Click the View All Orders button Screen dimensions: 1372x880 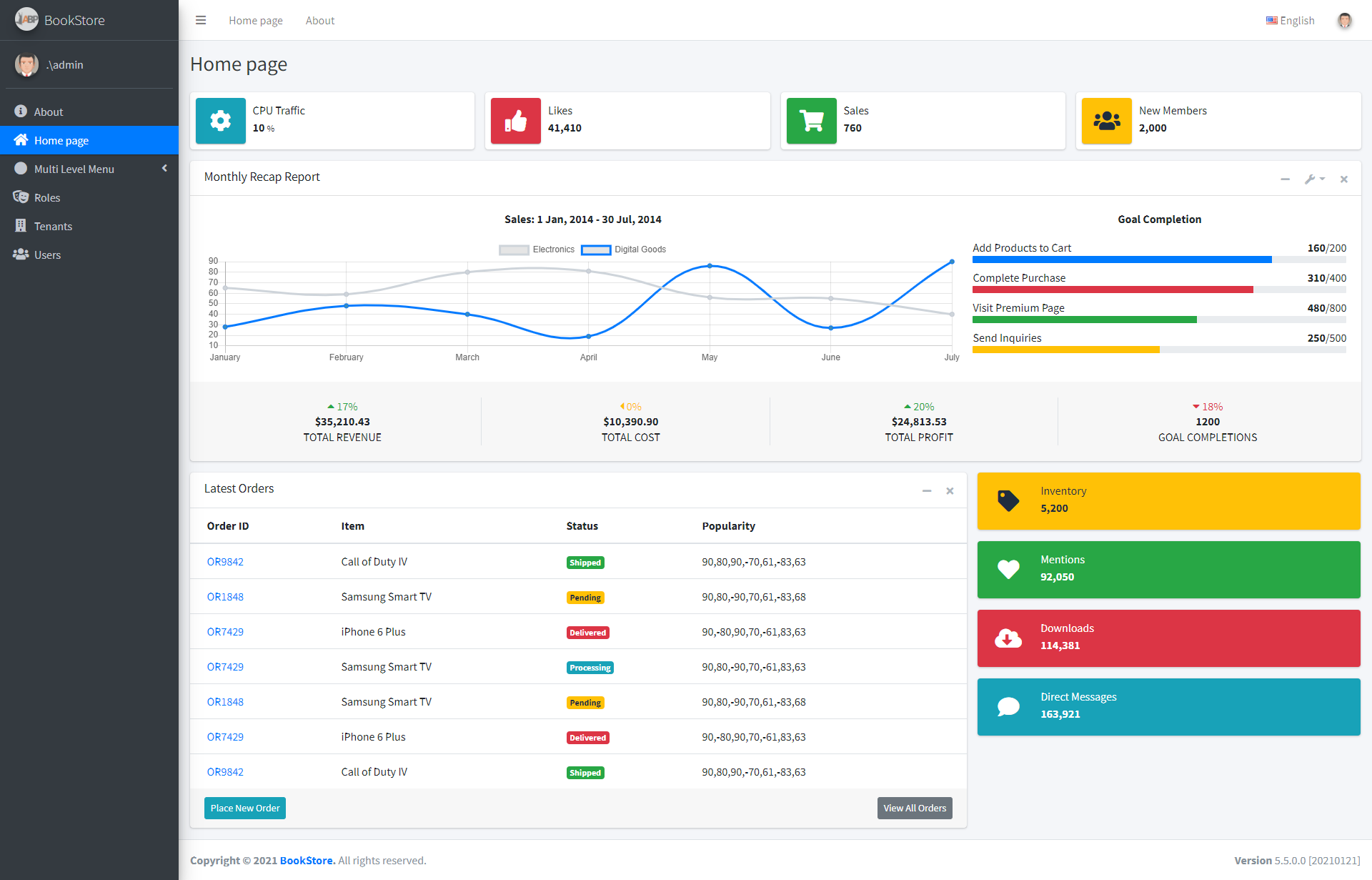tap(912, 807)
